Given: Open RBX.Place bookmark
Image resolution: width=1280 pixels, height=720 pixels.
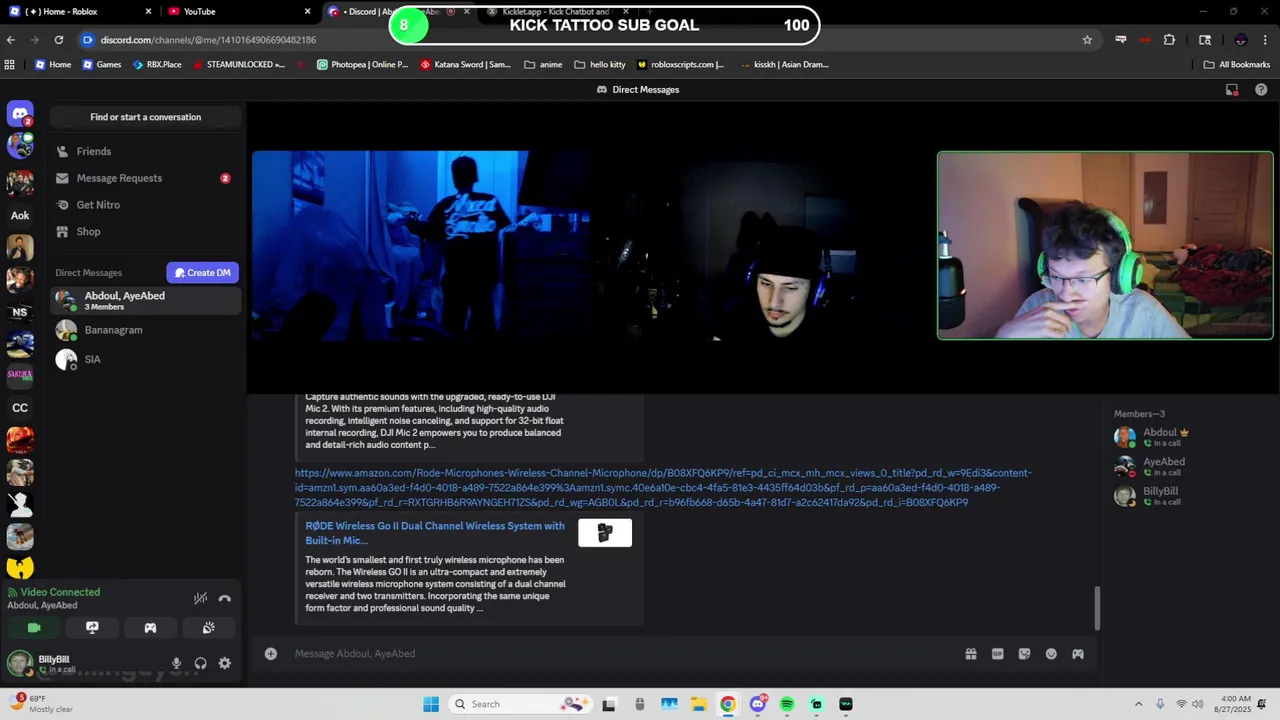Looking at the screenshot, I should tap(155, 65).
